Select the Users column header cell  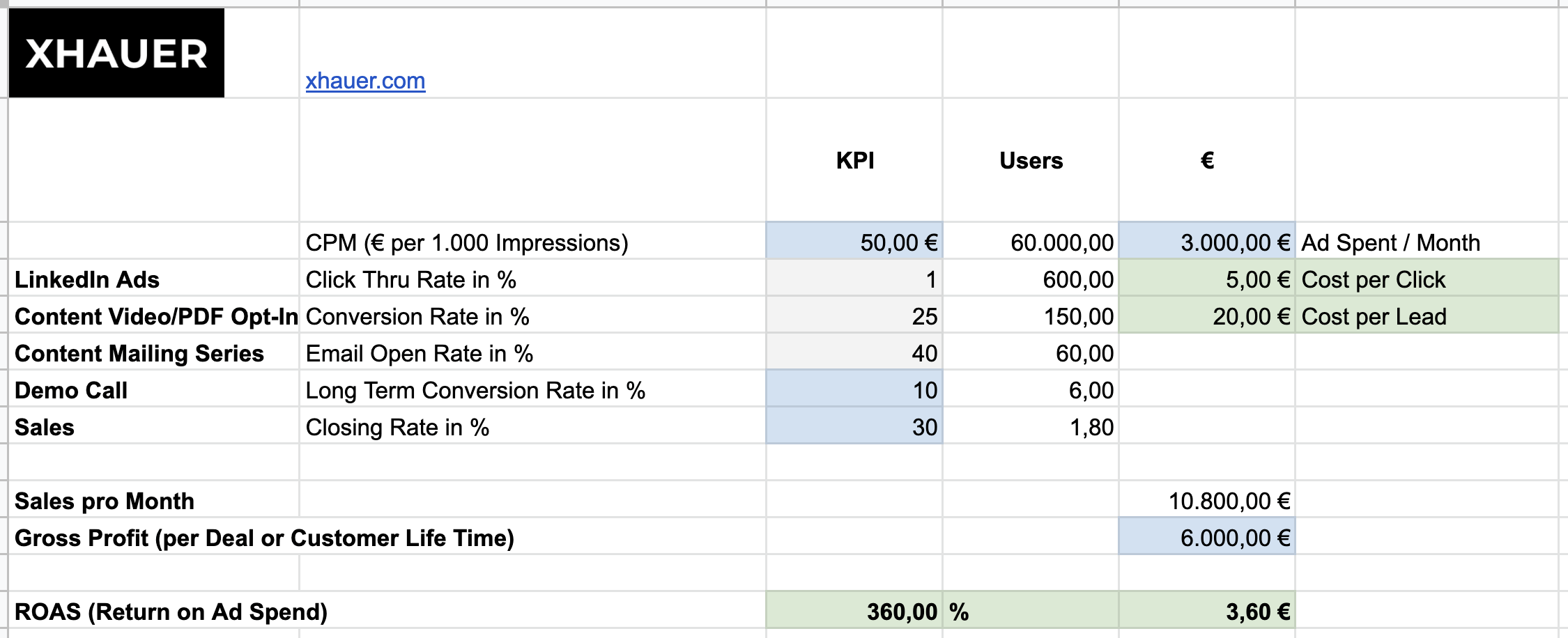coord(1031,160)
